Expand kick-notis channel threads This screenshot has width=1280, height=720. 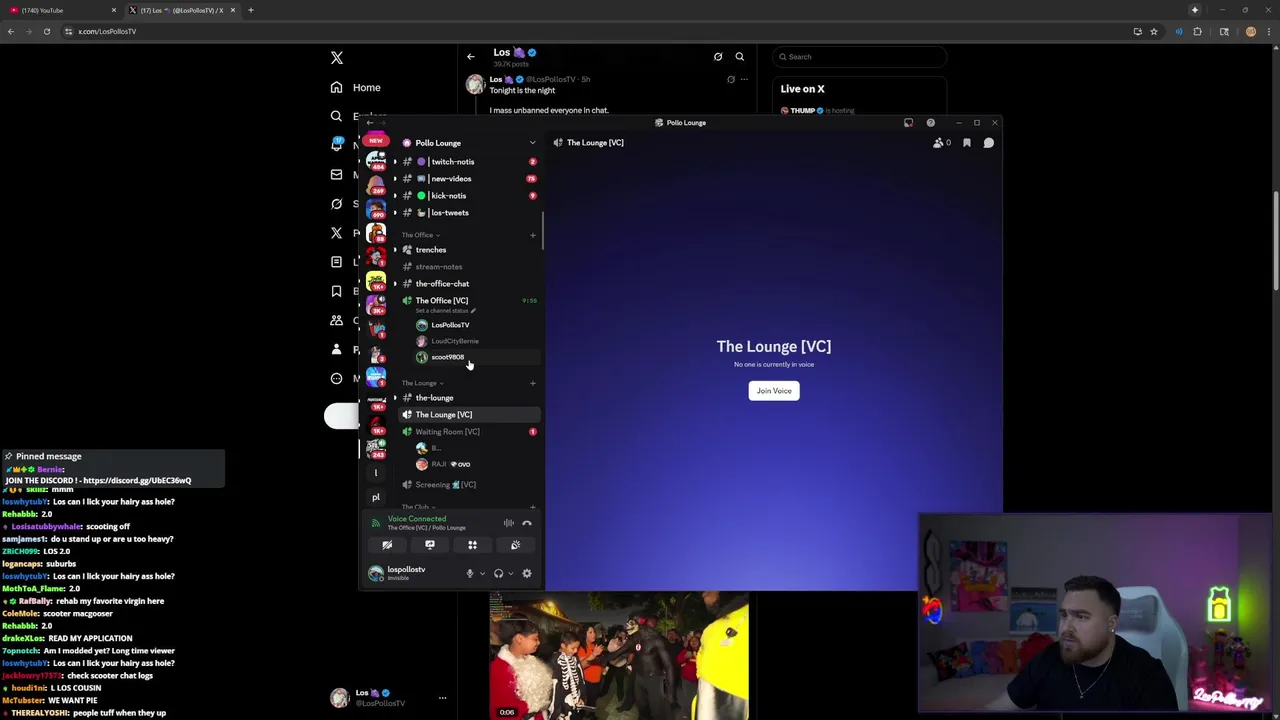395,196
